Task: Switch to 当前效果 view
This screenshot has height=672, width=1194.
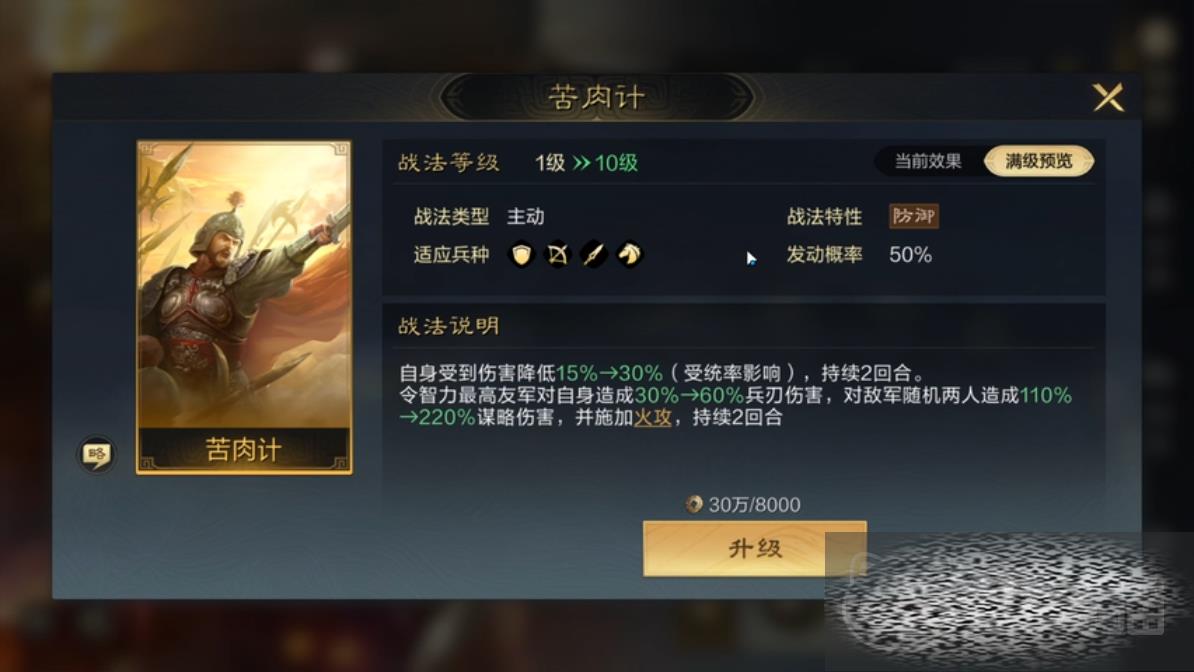Action: tap(927, 162)
